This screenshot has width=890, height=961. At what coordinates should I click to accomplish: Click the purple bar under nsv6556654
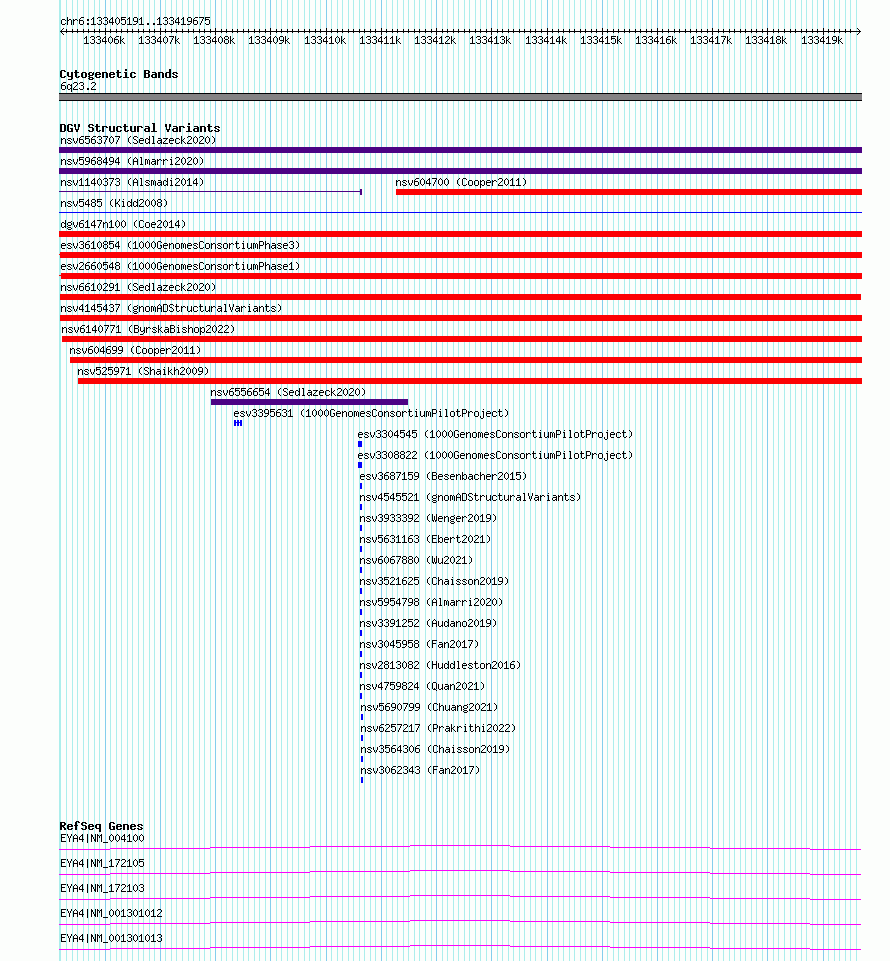pyautogui.click(x=309, y=402)
